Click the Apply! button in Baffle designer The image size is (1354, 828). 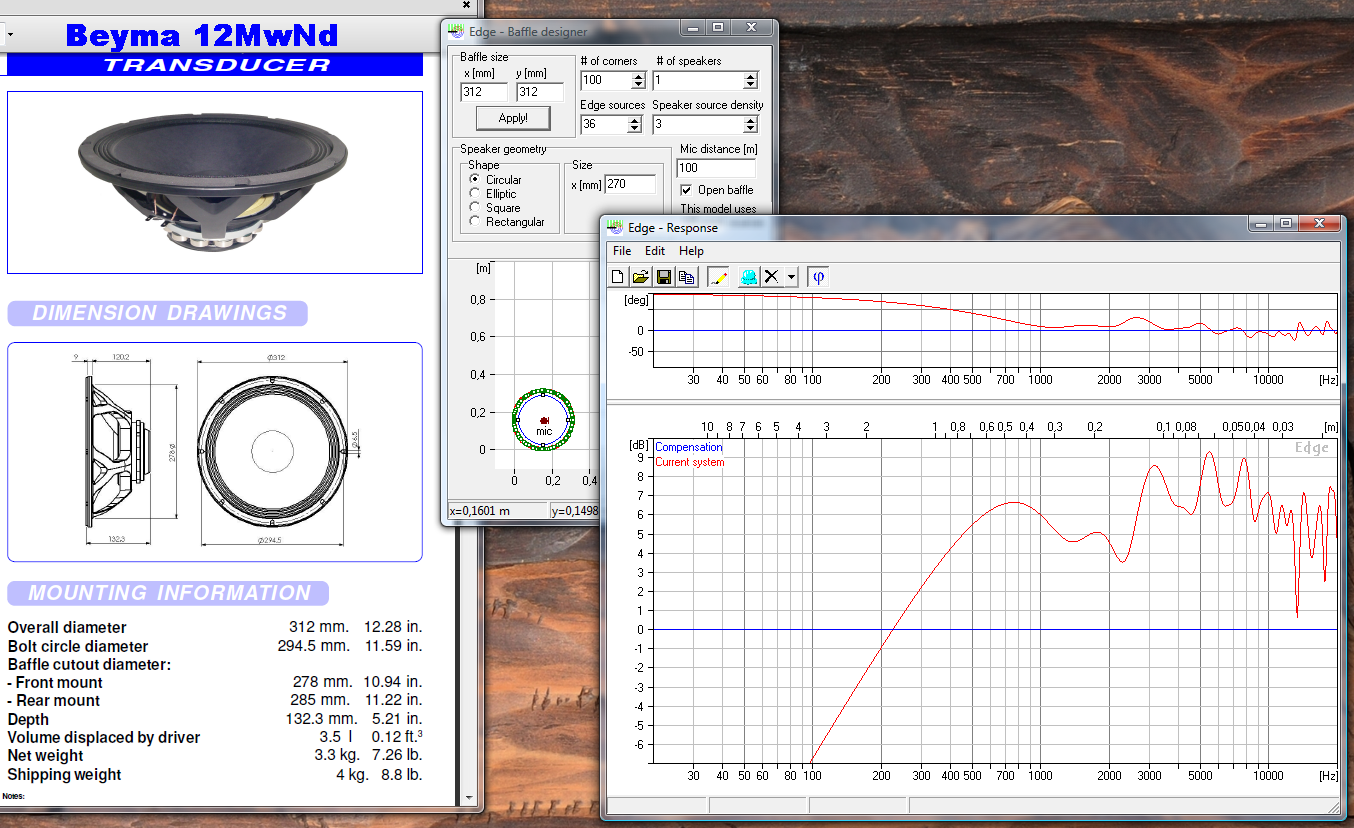[513, 118]
